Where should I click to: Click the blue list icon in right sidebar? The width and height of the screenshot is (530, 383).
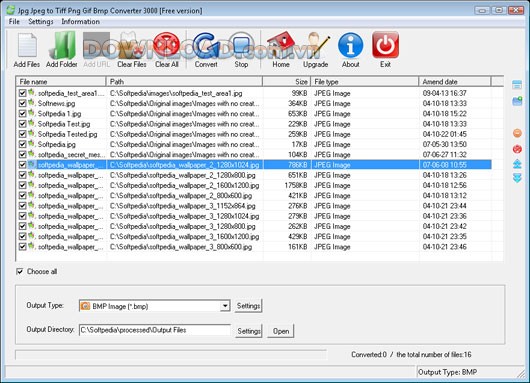pyautogui.click(x=517, y=85)
